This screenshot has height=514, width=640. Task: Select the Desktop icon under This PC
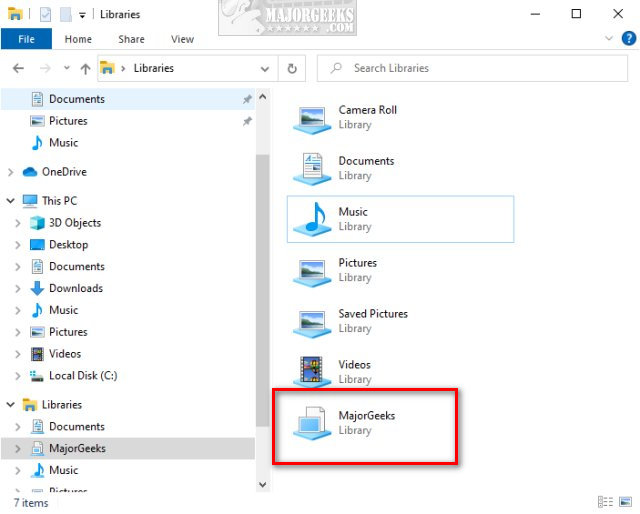tap(37, 245)
